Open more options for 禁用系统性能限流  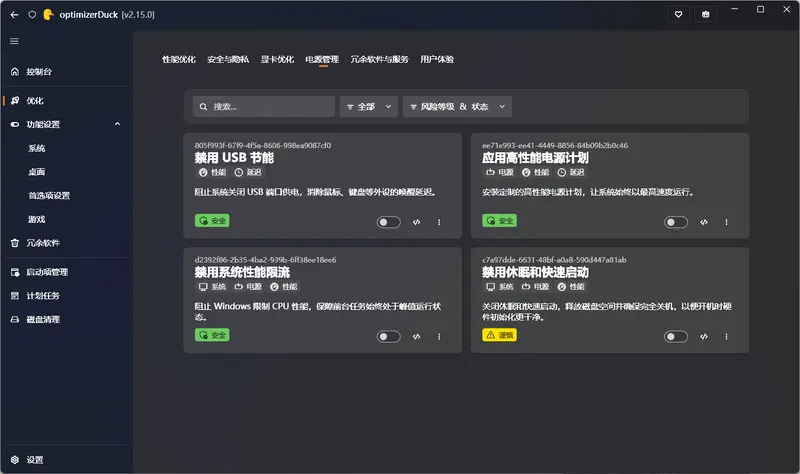point(439,336)
